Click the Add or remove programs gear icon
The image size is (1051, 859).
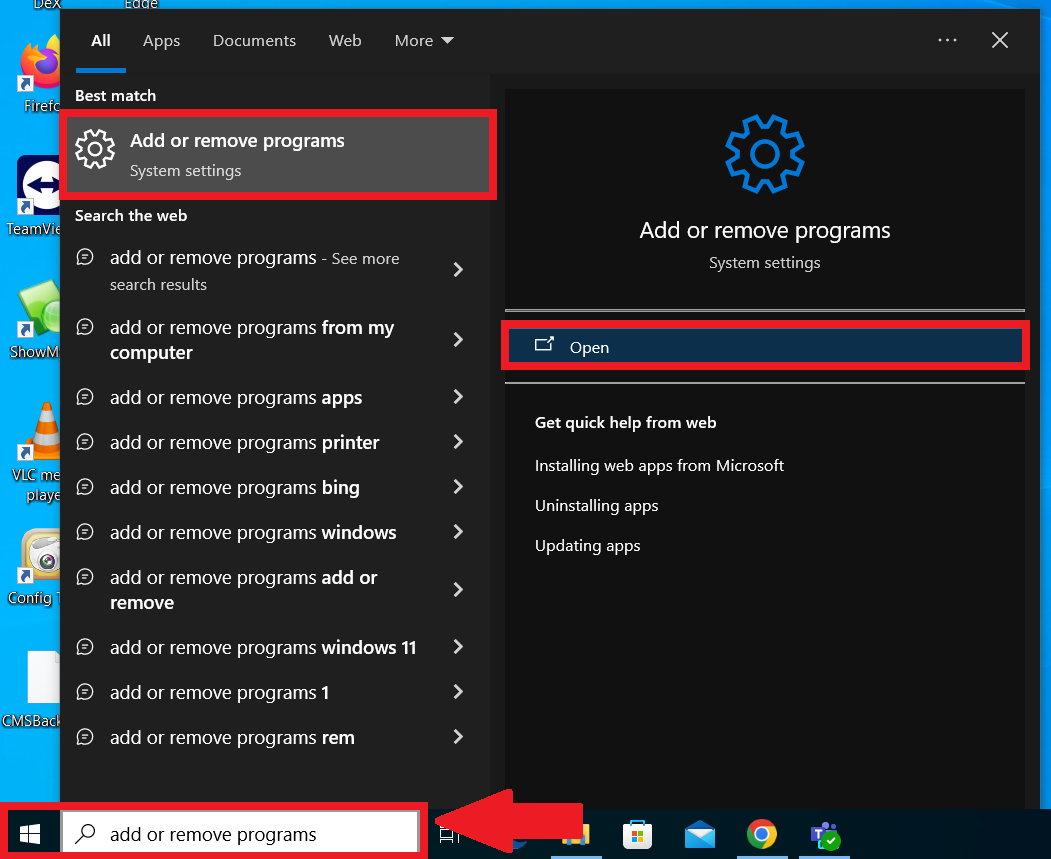coord(95,148)
